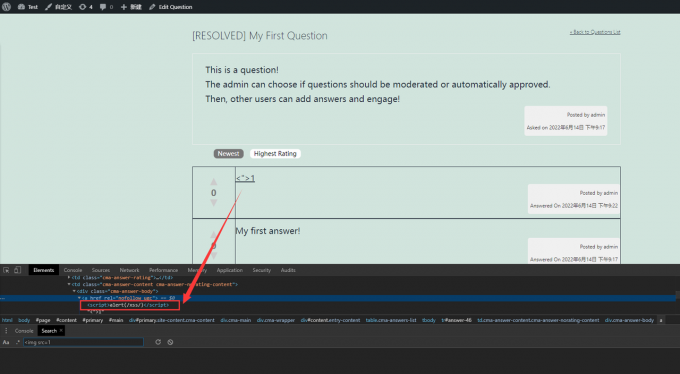Open the 新建 new content menu
This screenshot has width=680, height=374.
(131, 7)
